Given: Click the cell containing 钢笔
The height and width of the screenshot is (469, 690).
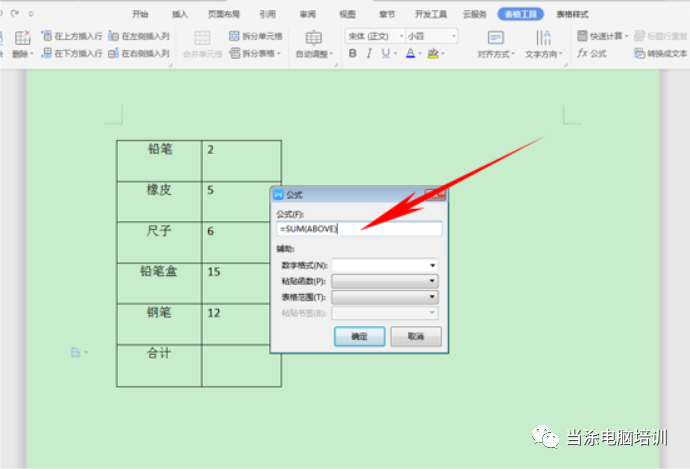Looking at the screenshot, I should pos(159,324).
